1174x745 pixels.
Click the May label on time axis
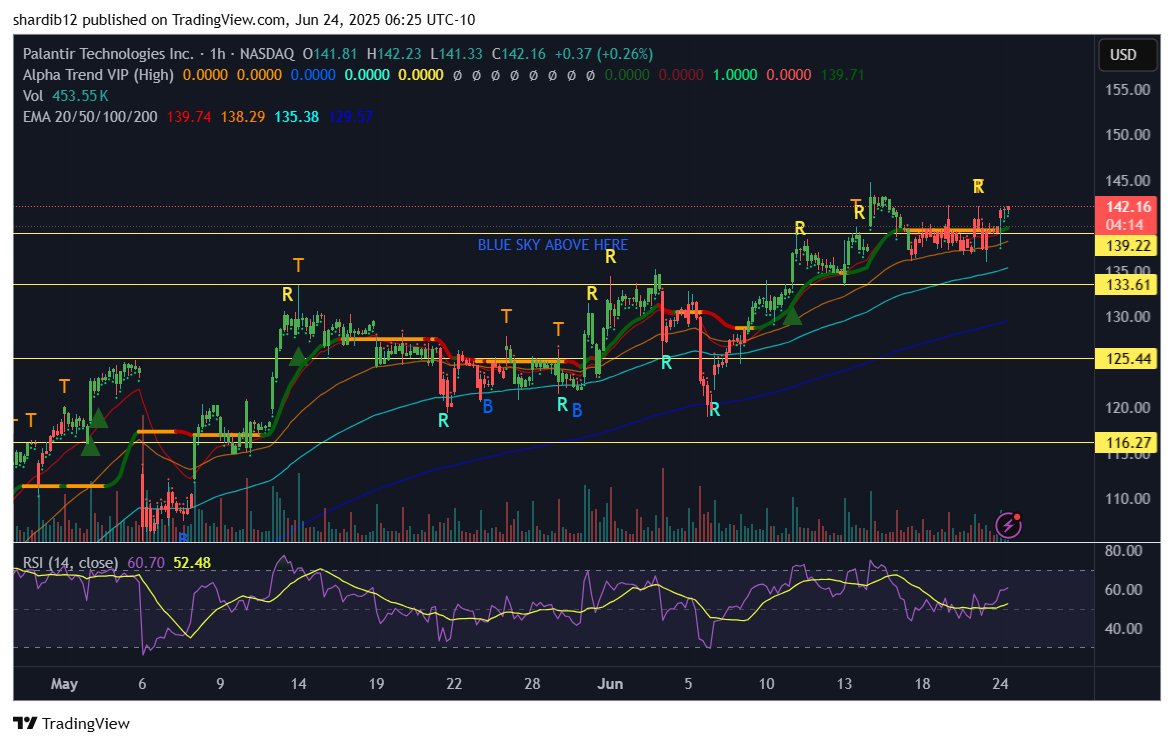(64, 684)
